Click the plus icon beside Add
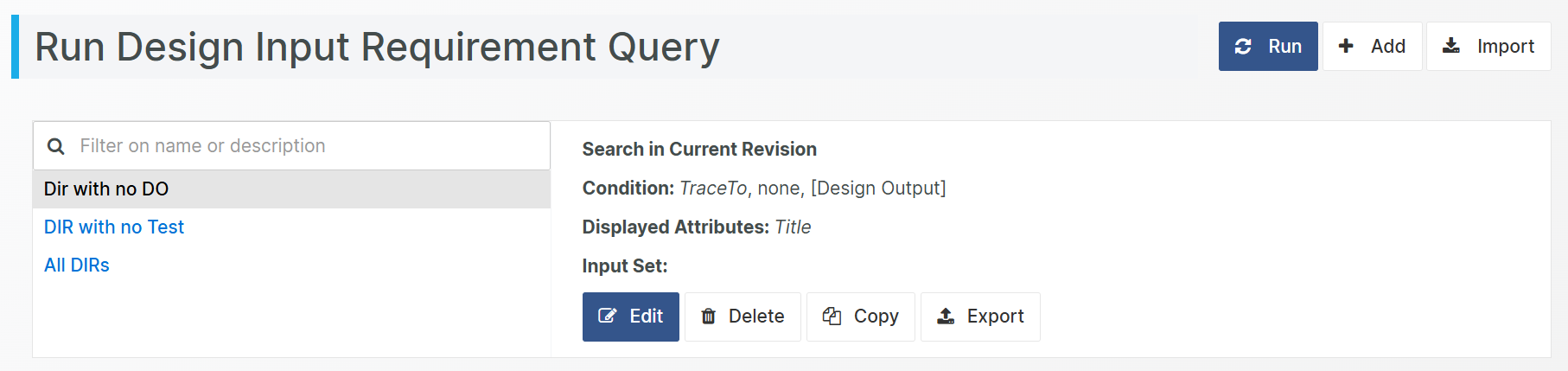Screen dimensions: 1568x371 [x=1346, y=46]
